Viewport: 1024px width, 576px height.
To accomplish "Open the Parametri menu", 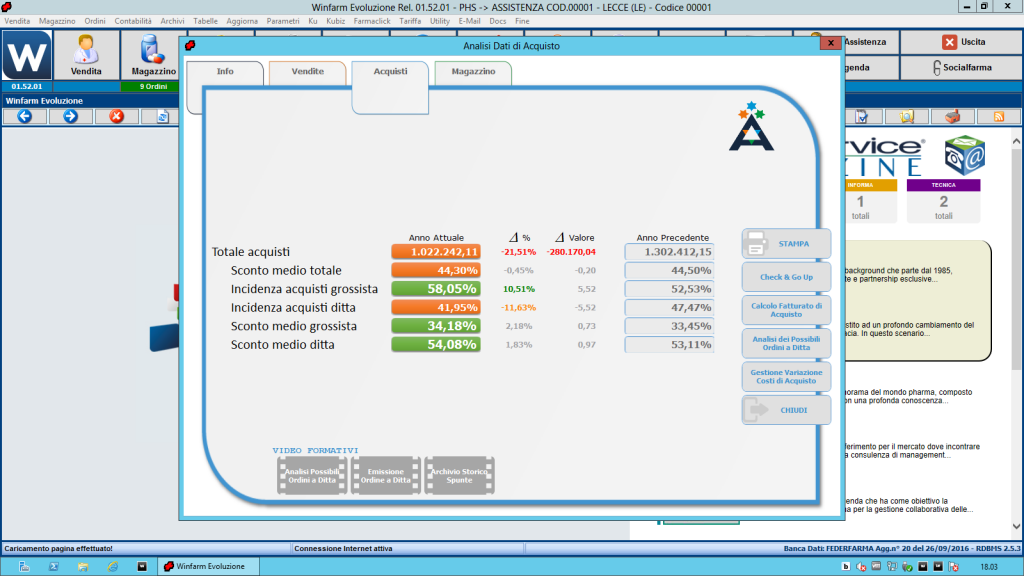I will [283, 21].
